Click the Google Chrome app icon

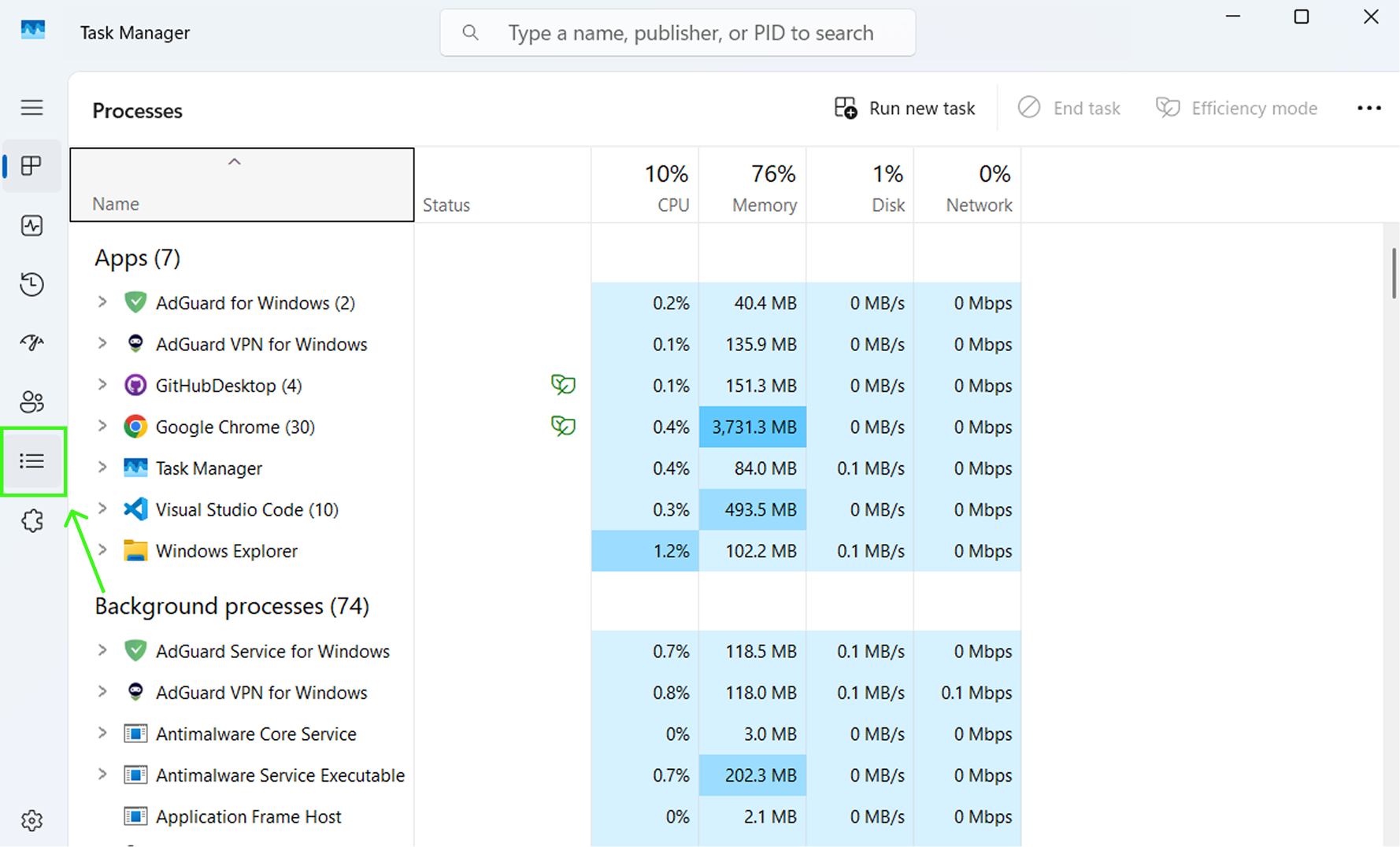click(x=135, y=427)
